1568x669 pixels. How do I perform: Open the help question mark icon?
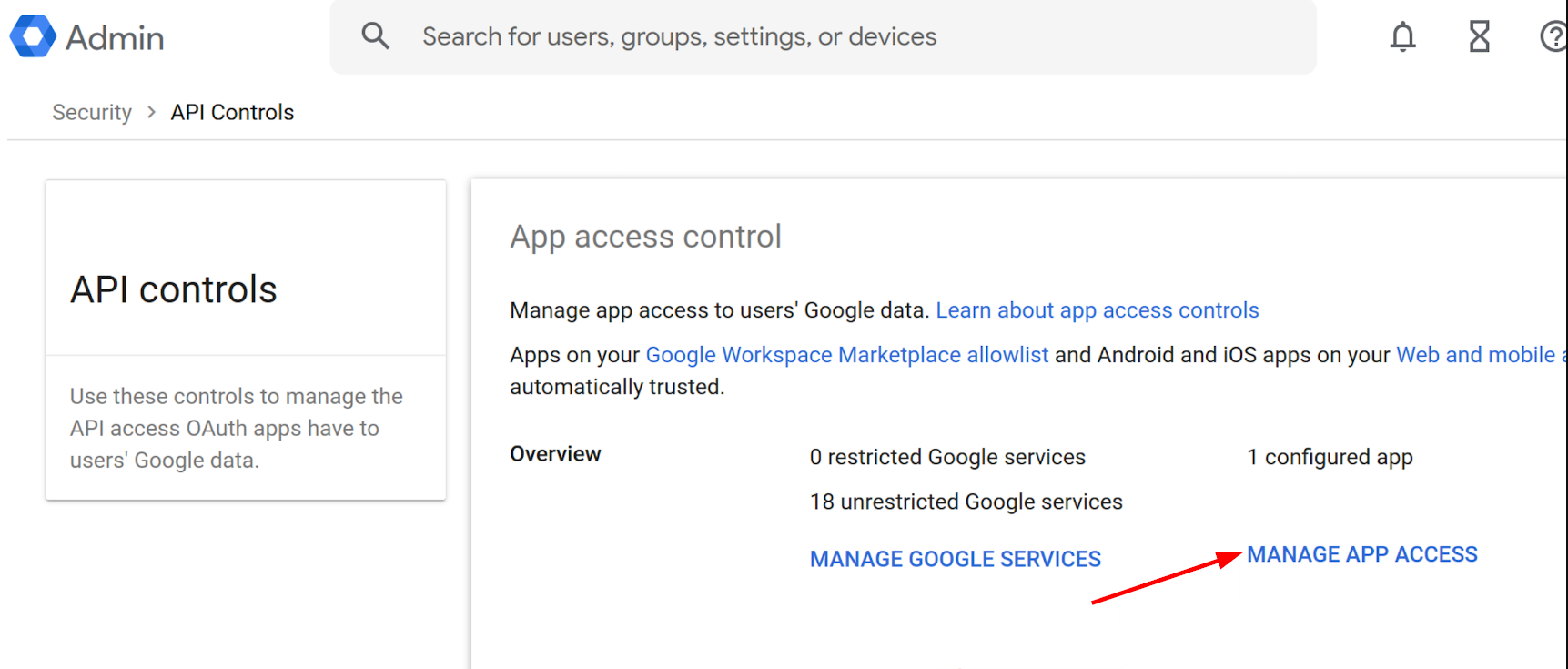tap(1553, 36)
